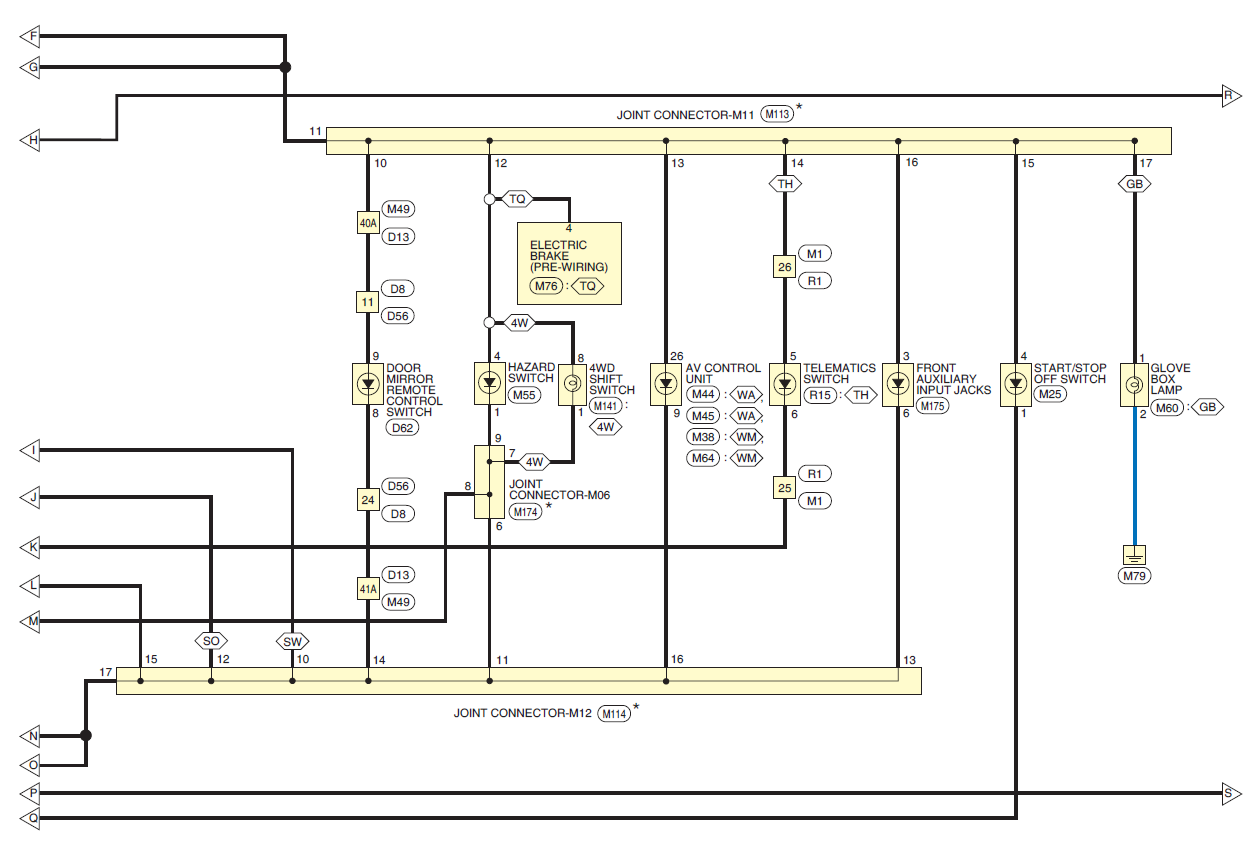Click the TELEMATICS SWITCH label text

click(841, 374)
